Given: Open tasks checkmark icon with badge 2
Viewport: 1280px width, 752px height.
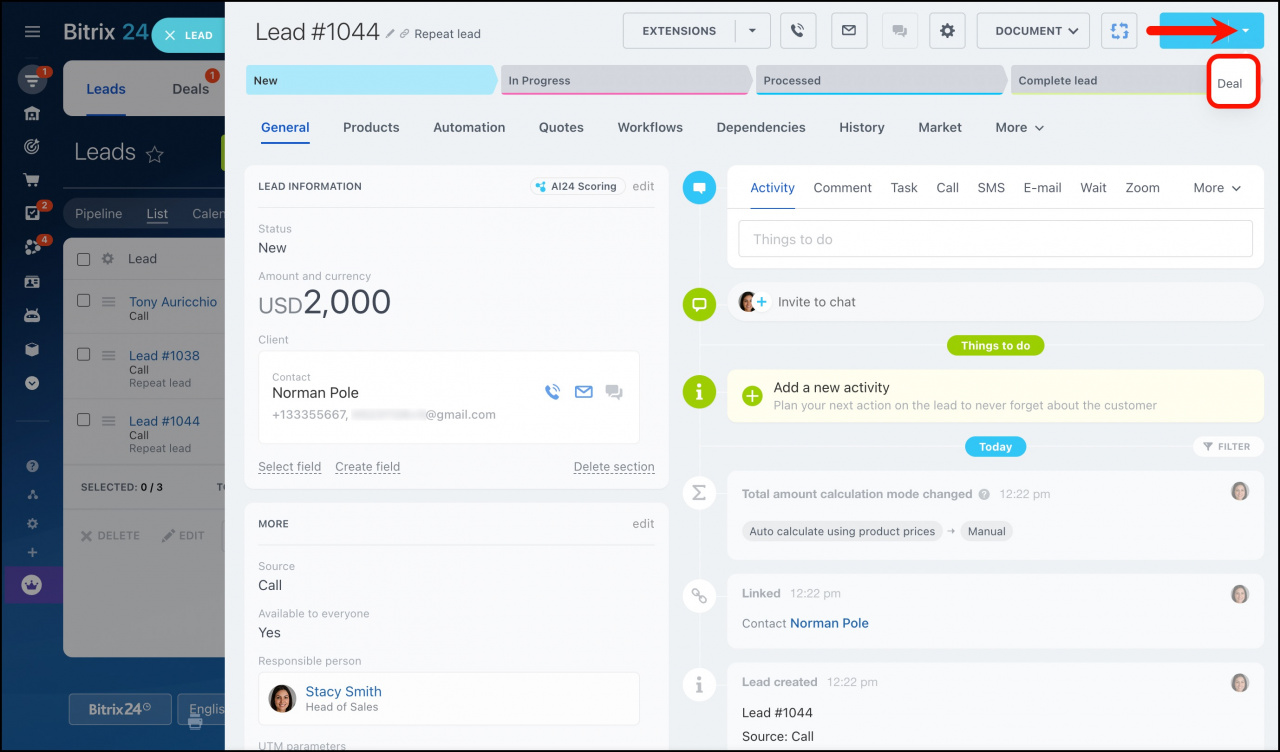Looking at the screenshot, I should tap(32, 213).
